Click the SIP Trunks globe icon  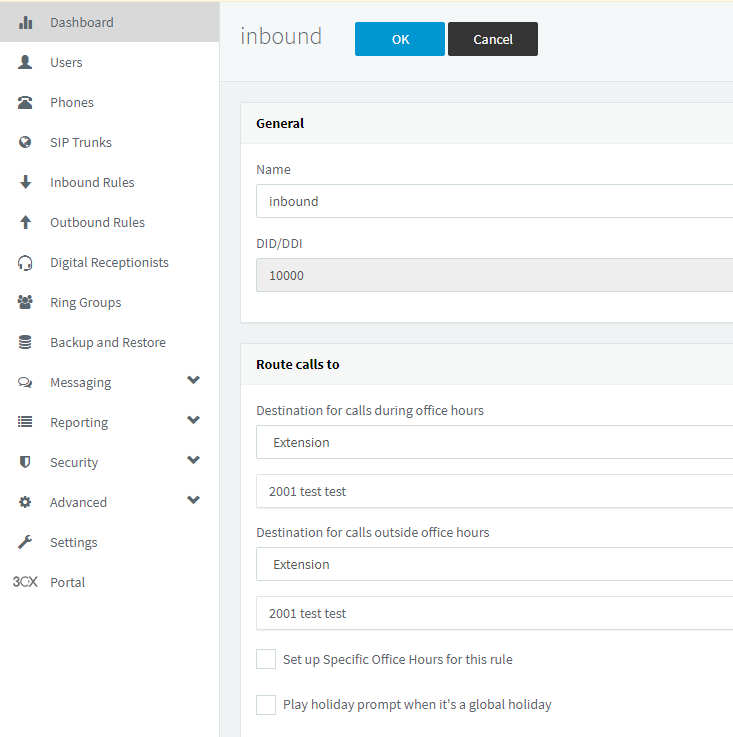[25, 142]
